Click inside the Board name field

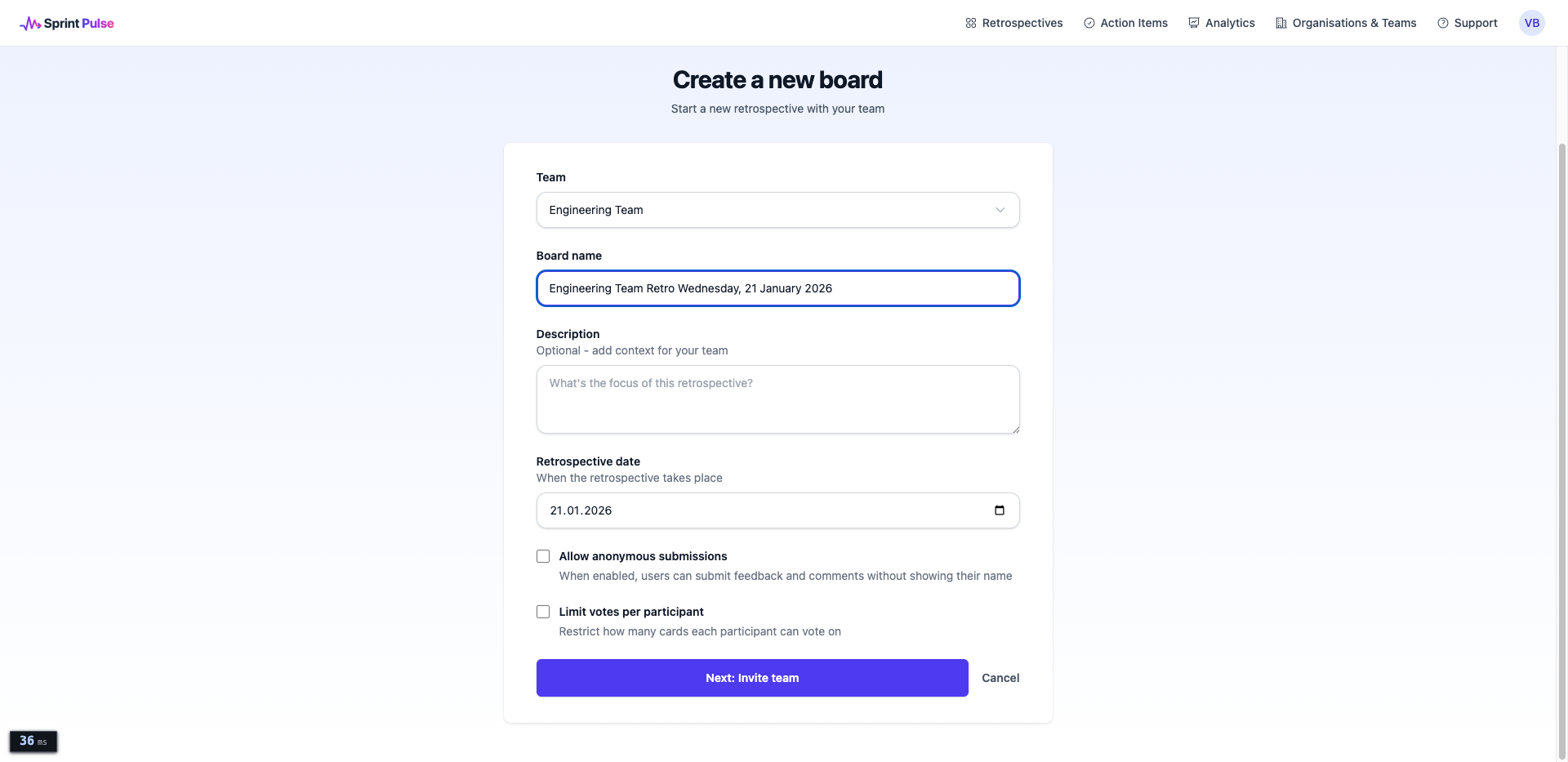pos(777,288)
